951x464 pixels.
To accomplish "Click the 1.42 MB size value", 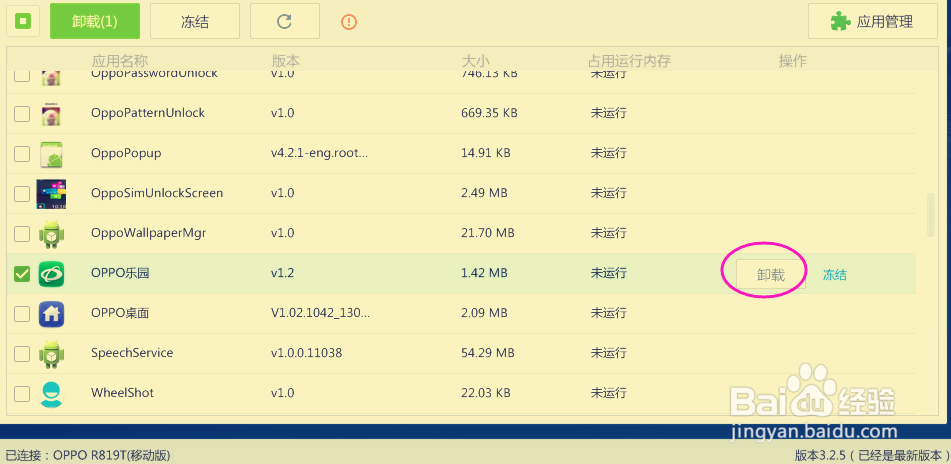I will tap(484, 273).
